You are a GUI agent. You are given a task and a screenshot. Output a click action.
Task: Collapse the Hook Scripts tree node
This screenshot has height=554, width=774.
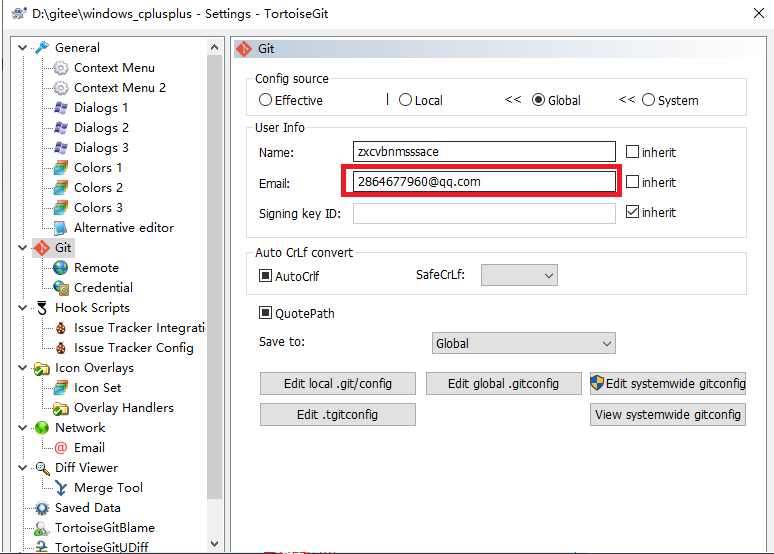(x=22, y=308)
